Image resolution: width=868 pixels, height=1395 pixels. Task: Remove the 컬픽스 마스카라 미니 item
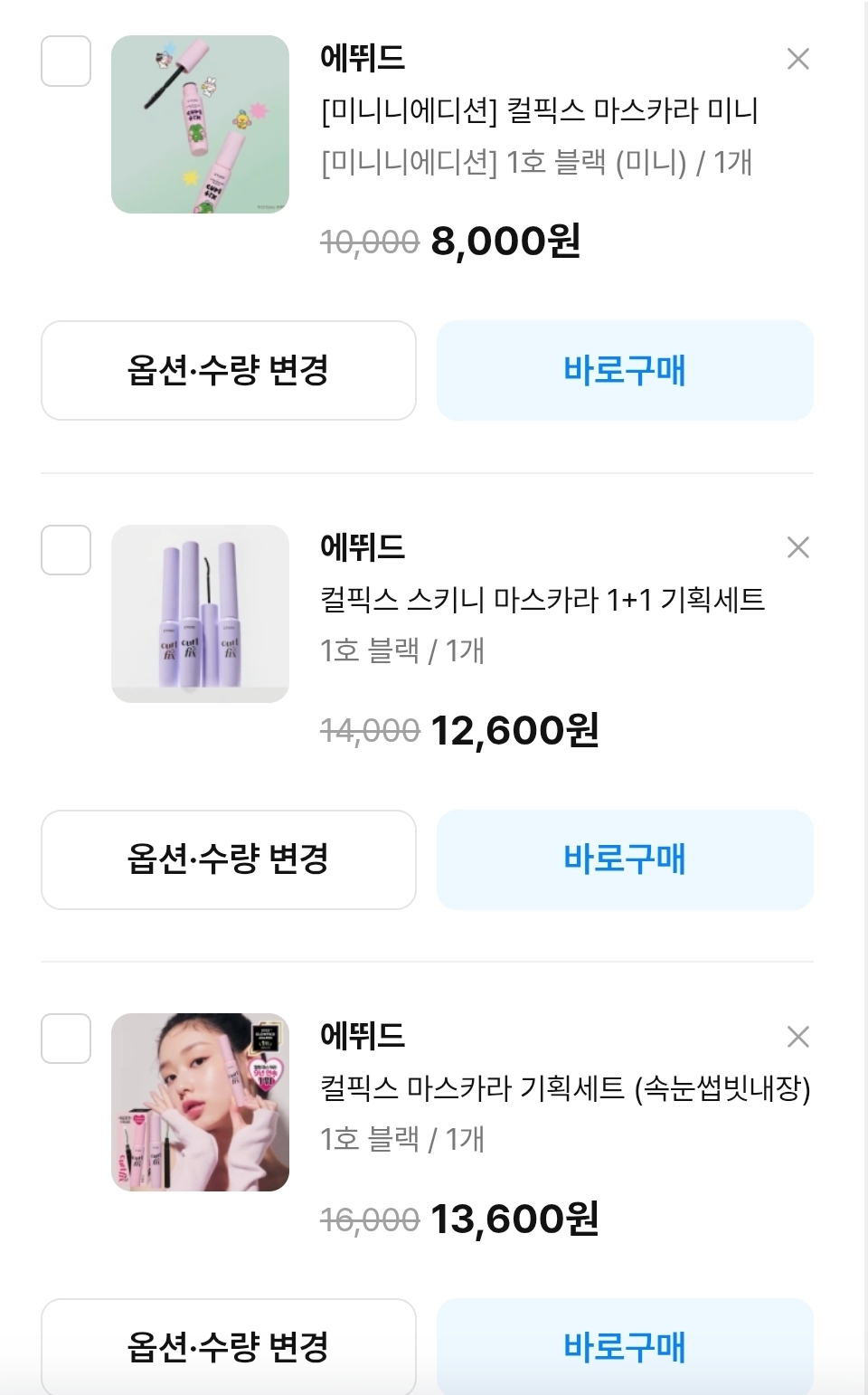tap(797, 60)
